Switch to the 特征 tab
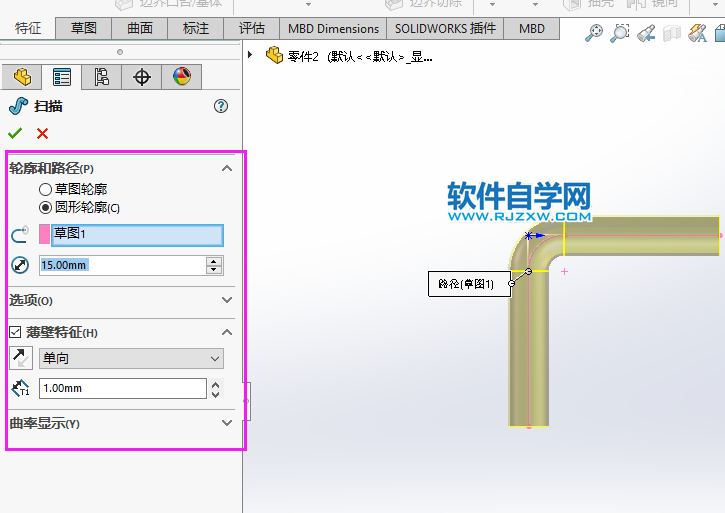The image size is (725, 513). pyautogui.click(x=28, y=28)
